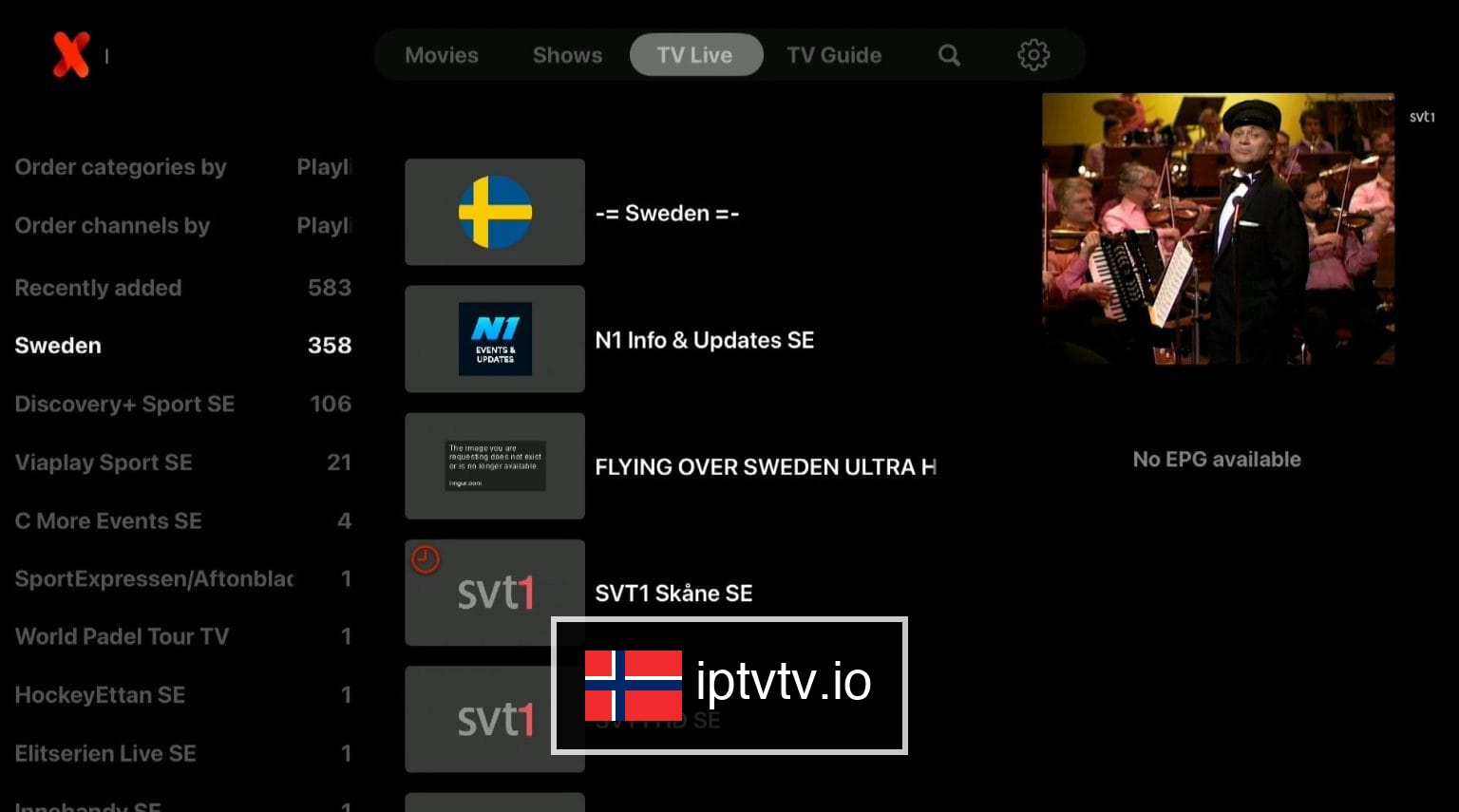Play FLYING OVER SWEDEN ULTRA HD channel
The width and height of the screenshot is (1459, 812).
(765, 466)
